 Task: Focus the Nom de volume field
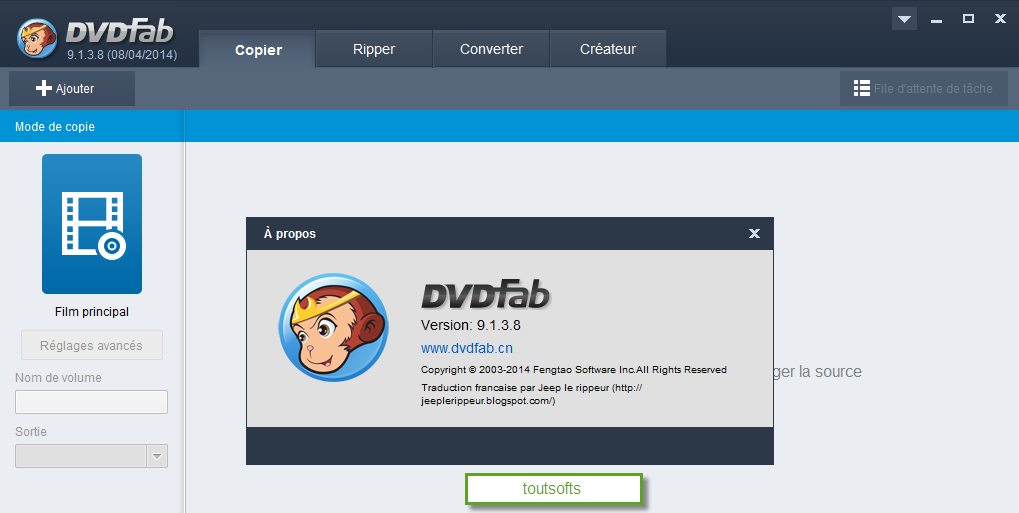point(91,402)
